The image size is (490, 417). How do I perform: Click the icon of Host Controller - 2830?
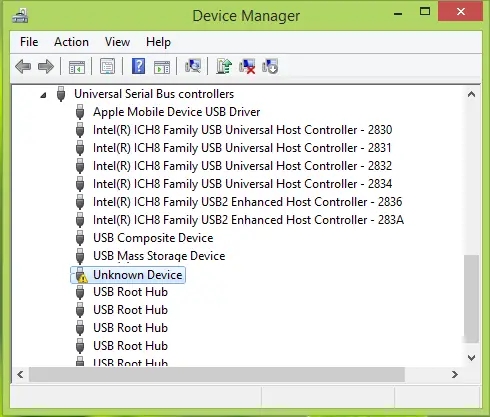80,130
